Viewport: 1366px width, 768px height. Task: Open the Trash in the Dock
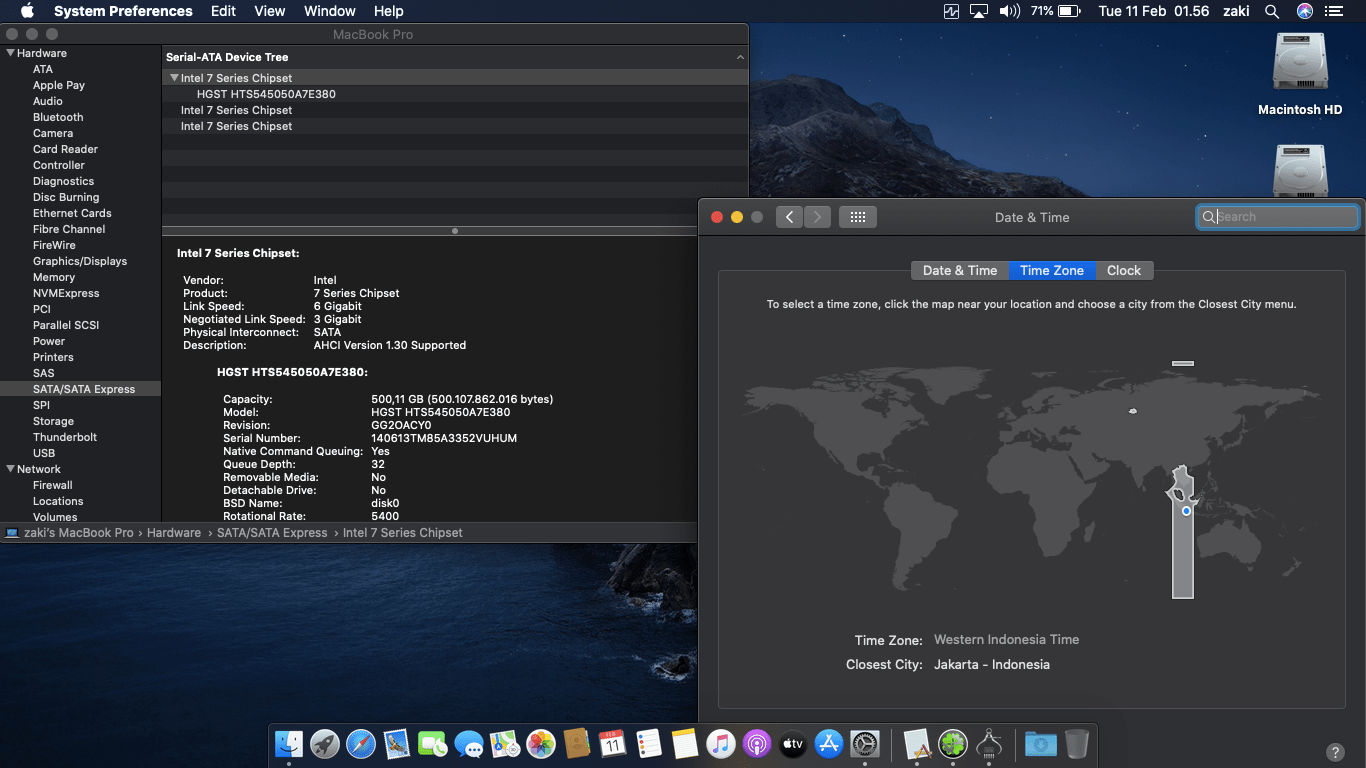point(1077,743)
